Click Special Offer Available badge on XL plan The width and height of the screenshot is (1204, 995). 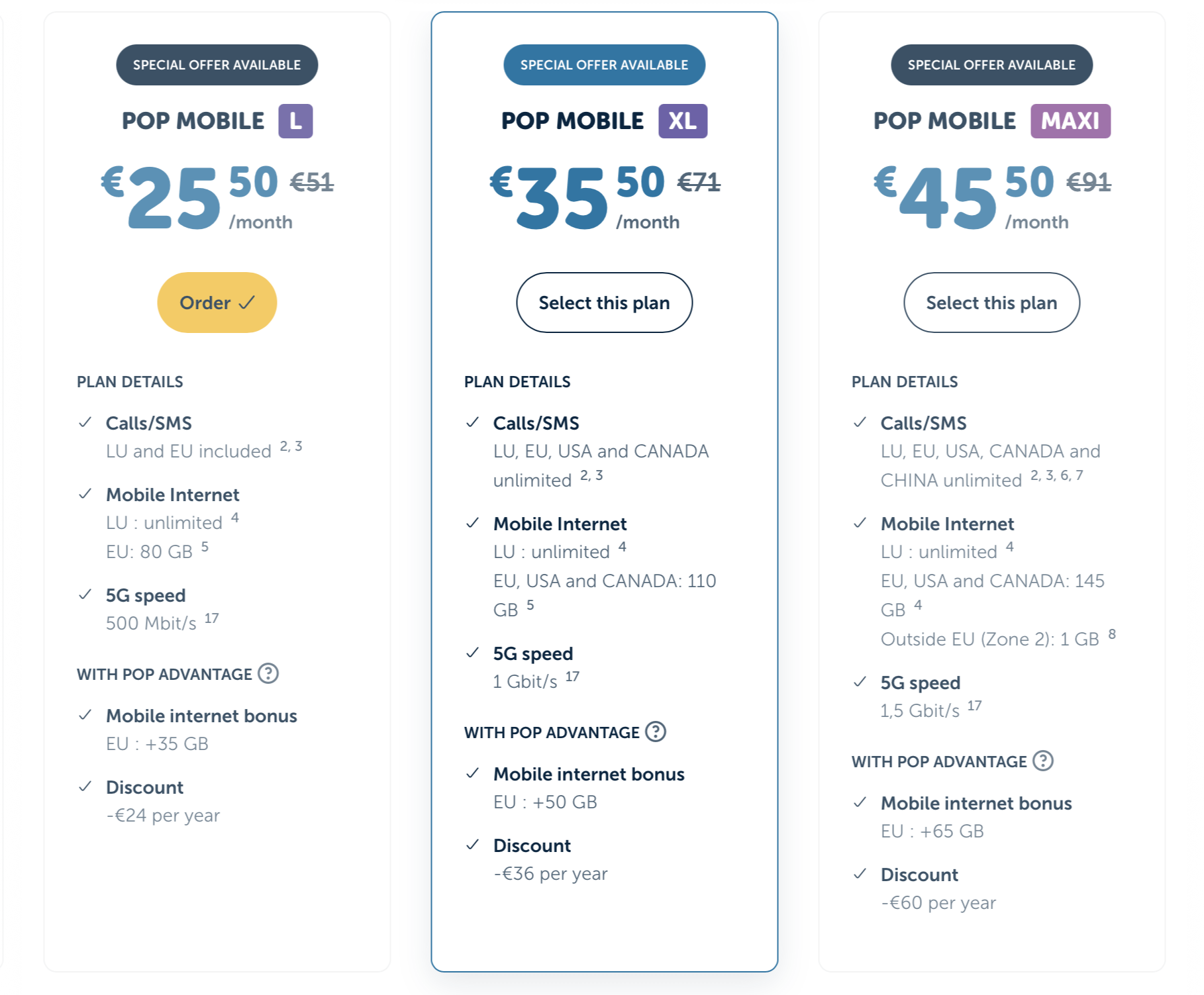(x=604, y=65)
